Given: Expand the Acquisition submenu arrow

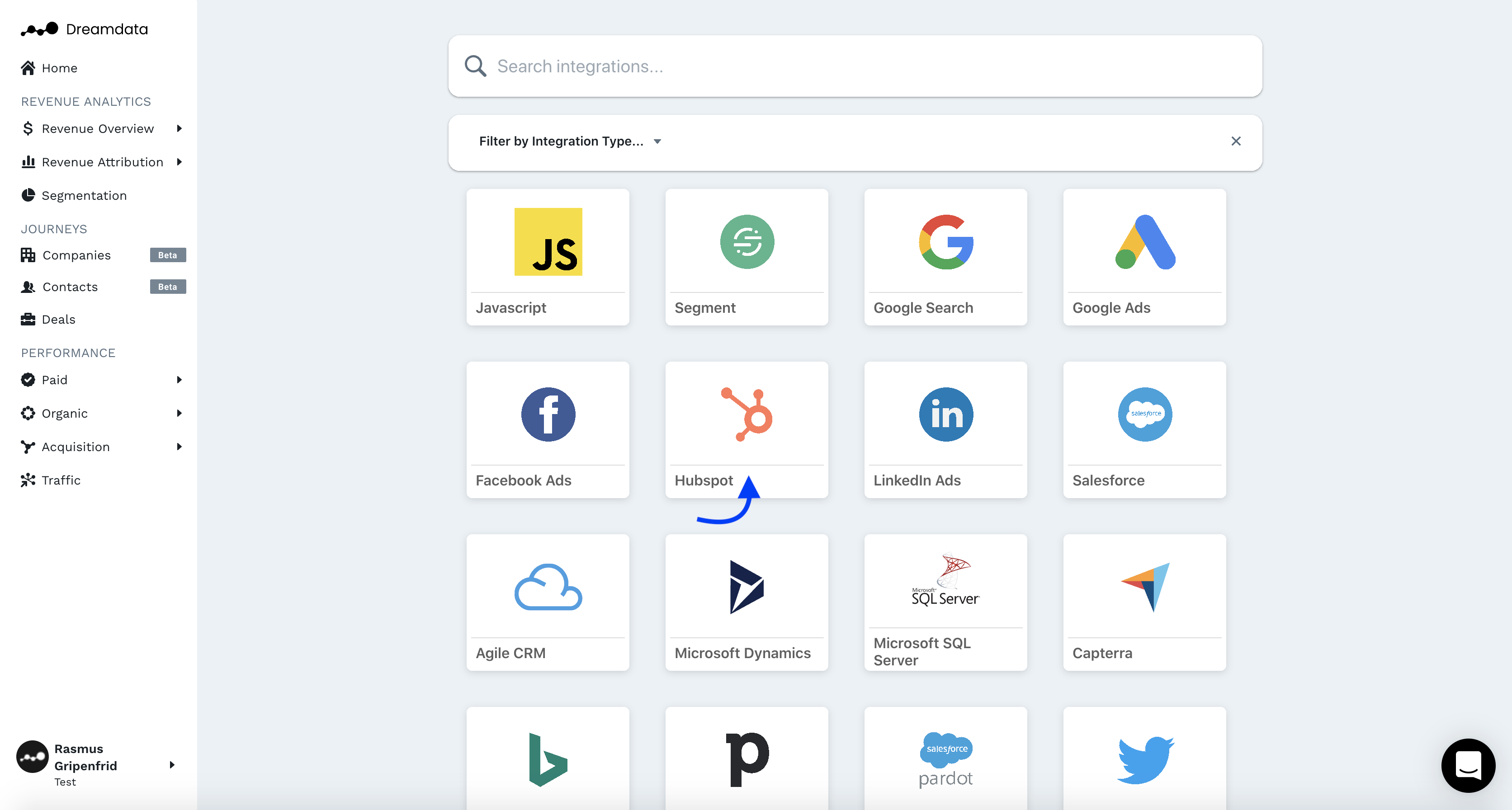Looking at the screenshot, I should [x=179, y=447].
